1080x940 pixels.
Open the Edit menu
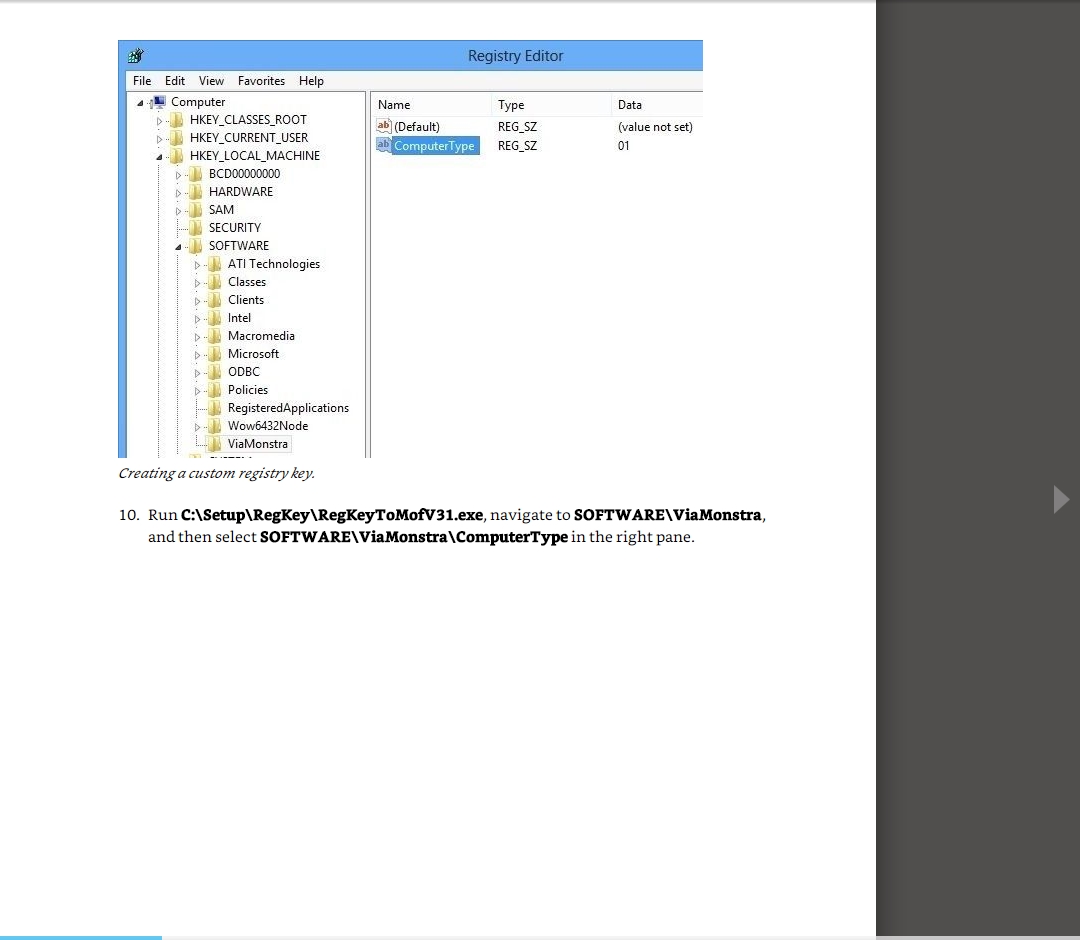coord(175,81)
